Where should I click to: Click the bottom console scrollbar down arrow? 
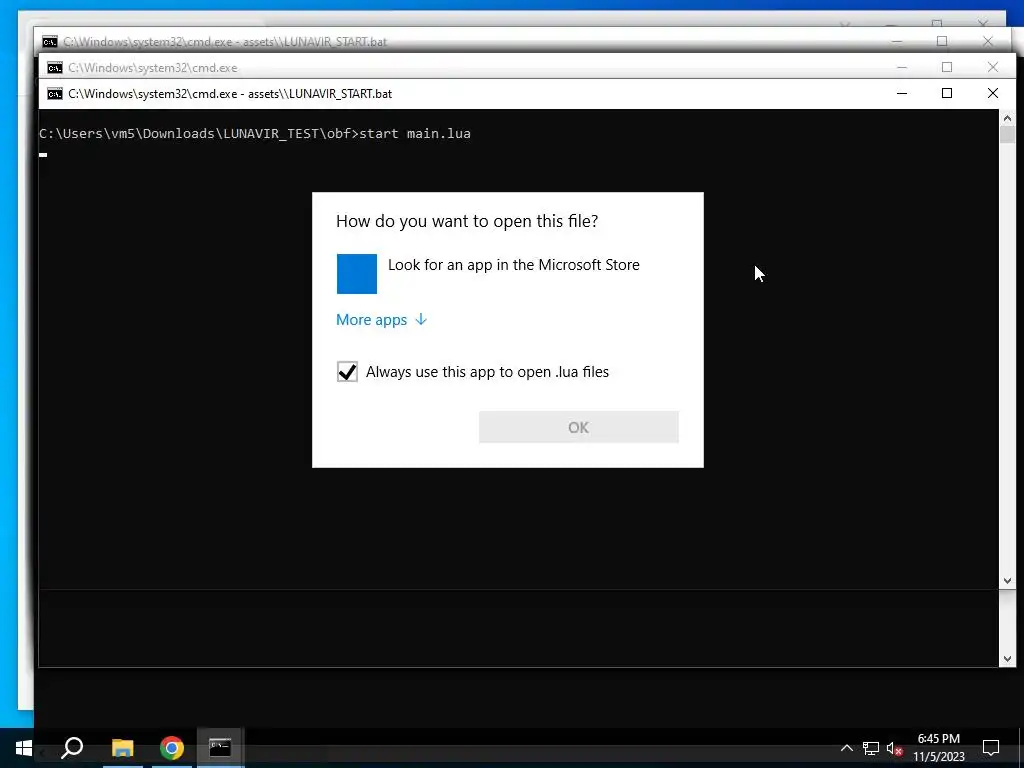1007,659
